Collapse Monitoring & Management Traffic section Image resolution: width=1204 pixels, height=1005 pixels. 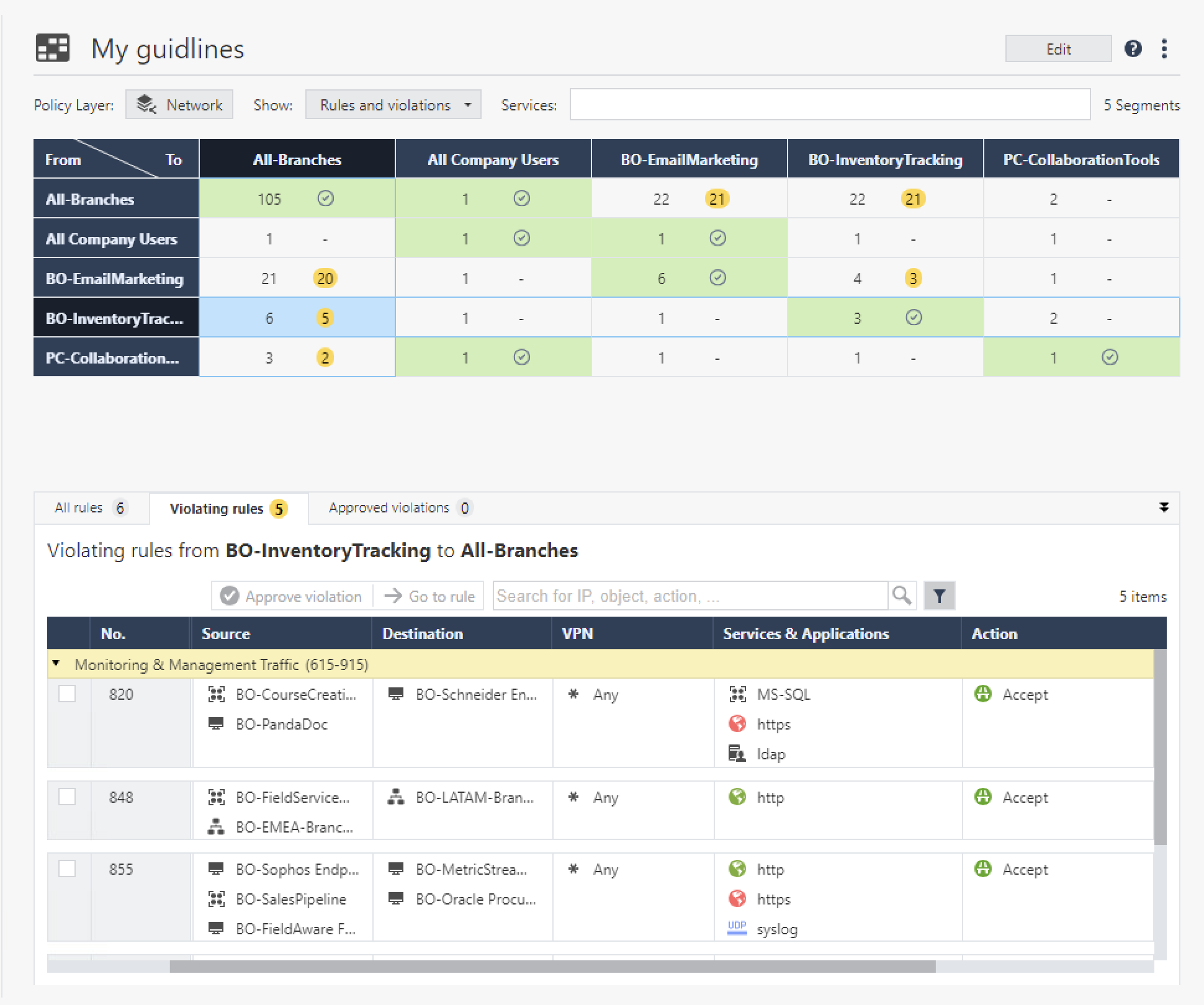[56, 664]
